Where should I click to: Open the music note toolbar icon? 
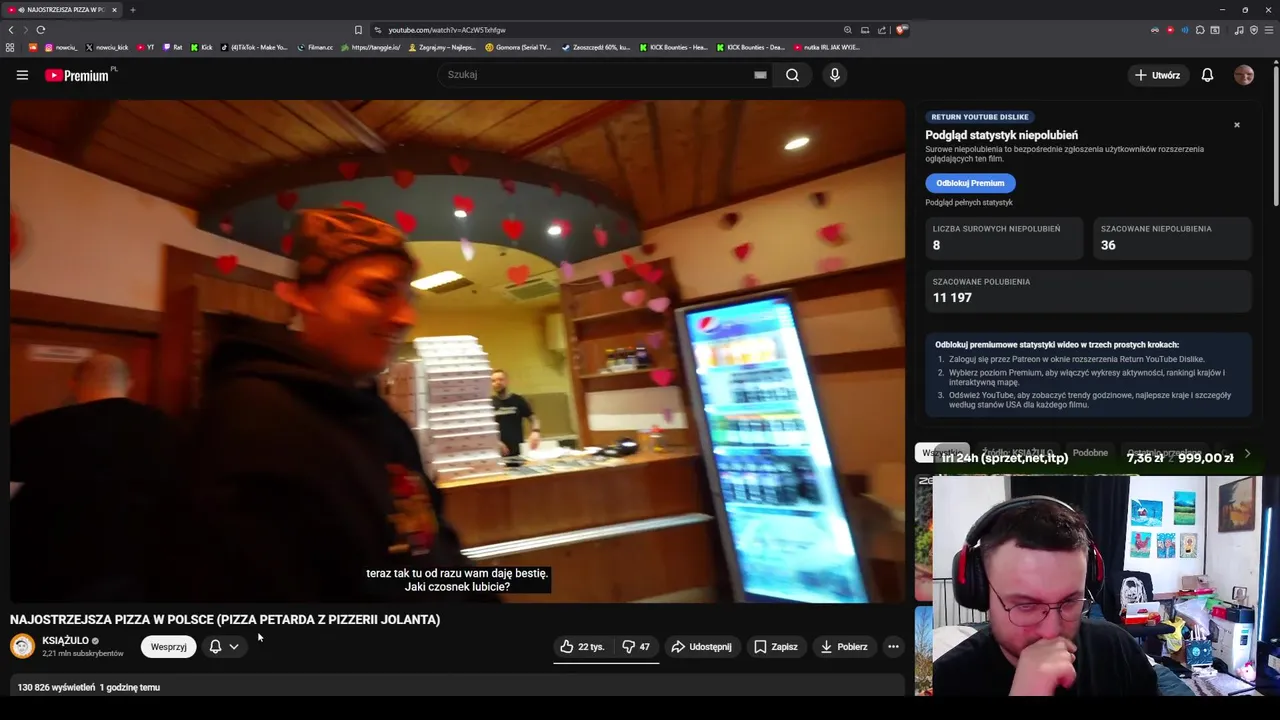pos(1239,30)
